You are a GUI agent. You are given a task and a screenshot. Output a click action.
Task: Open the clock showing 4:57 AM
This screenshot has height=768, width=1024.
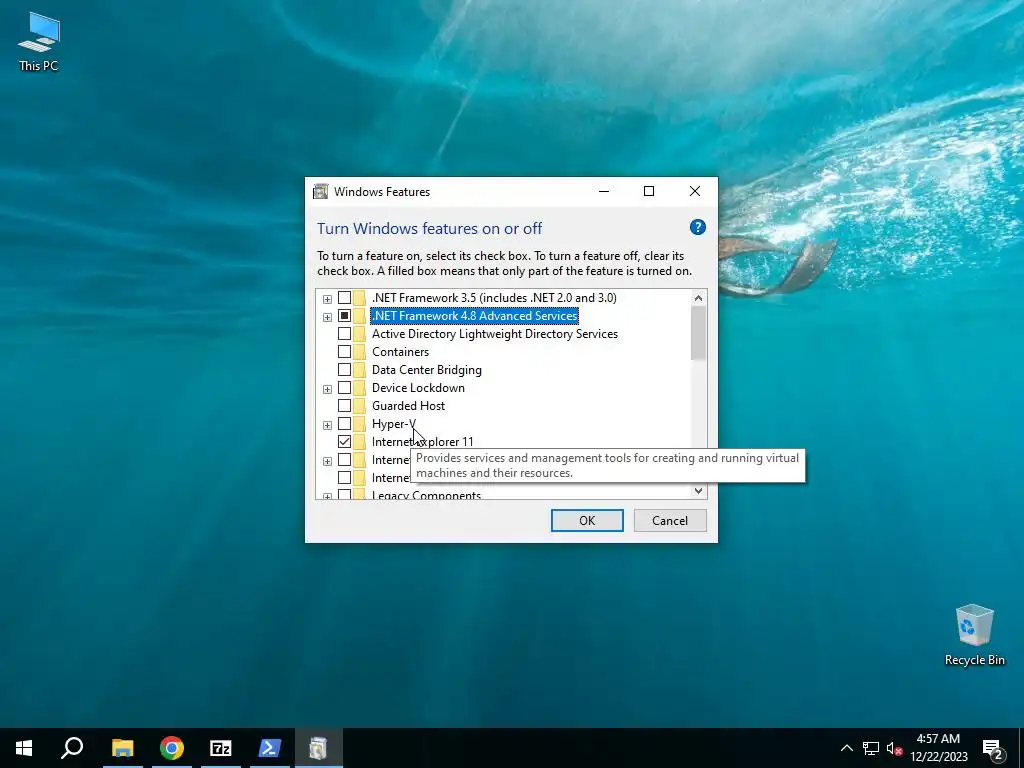pyautogui.click(x=938, y=739)
